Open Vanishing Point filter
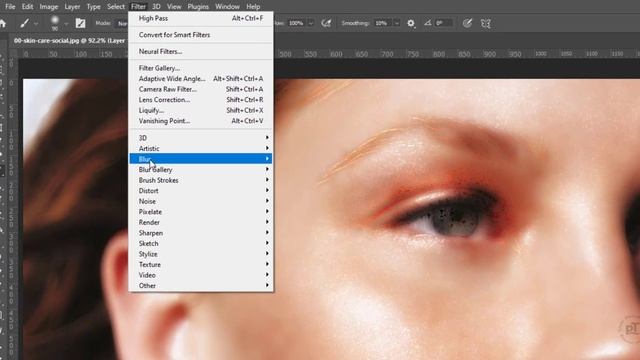This screenshot has width=640, height=360. [x=201, y=121]
